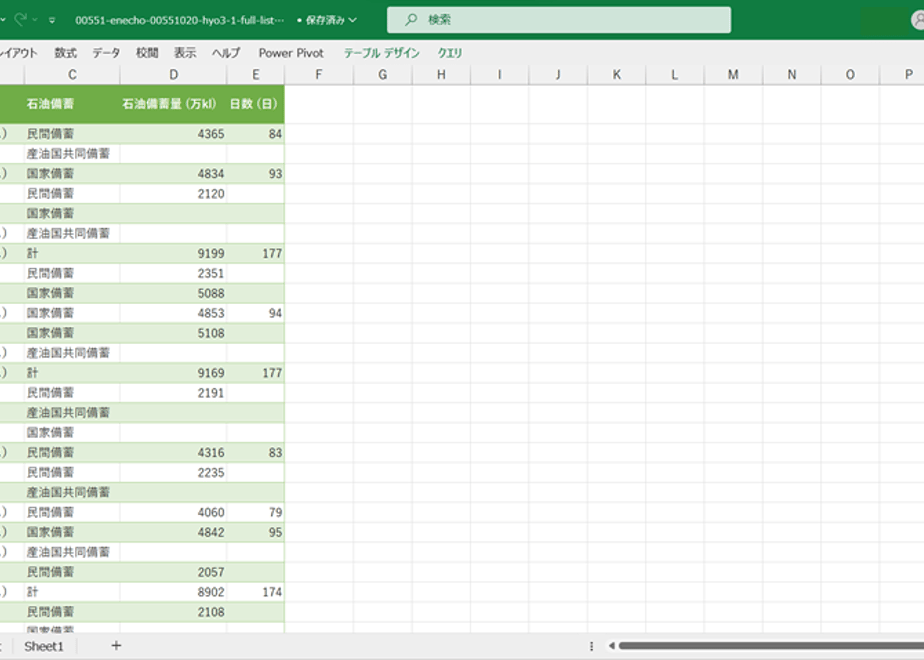Select column K header
924x660 pixels.
616,75
